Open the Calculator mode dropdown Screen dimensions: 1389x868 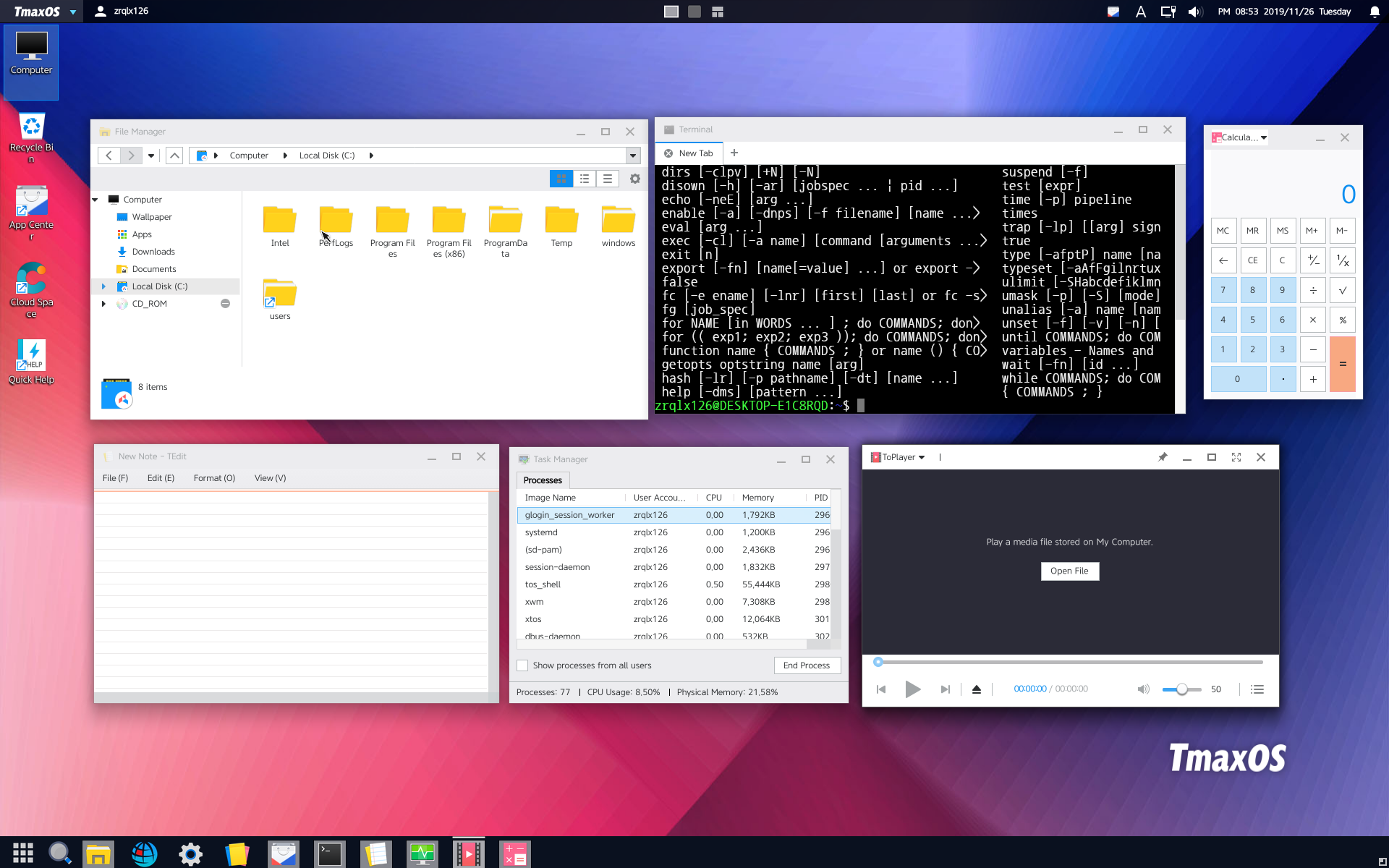(x=1264, y=137)
